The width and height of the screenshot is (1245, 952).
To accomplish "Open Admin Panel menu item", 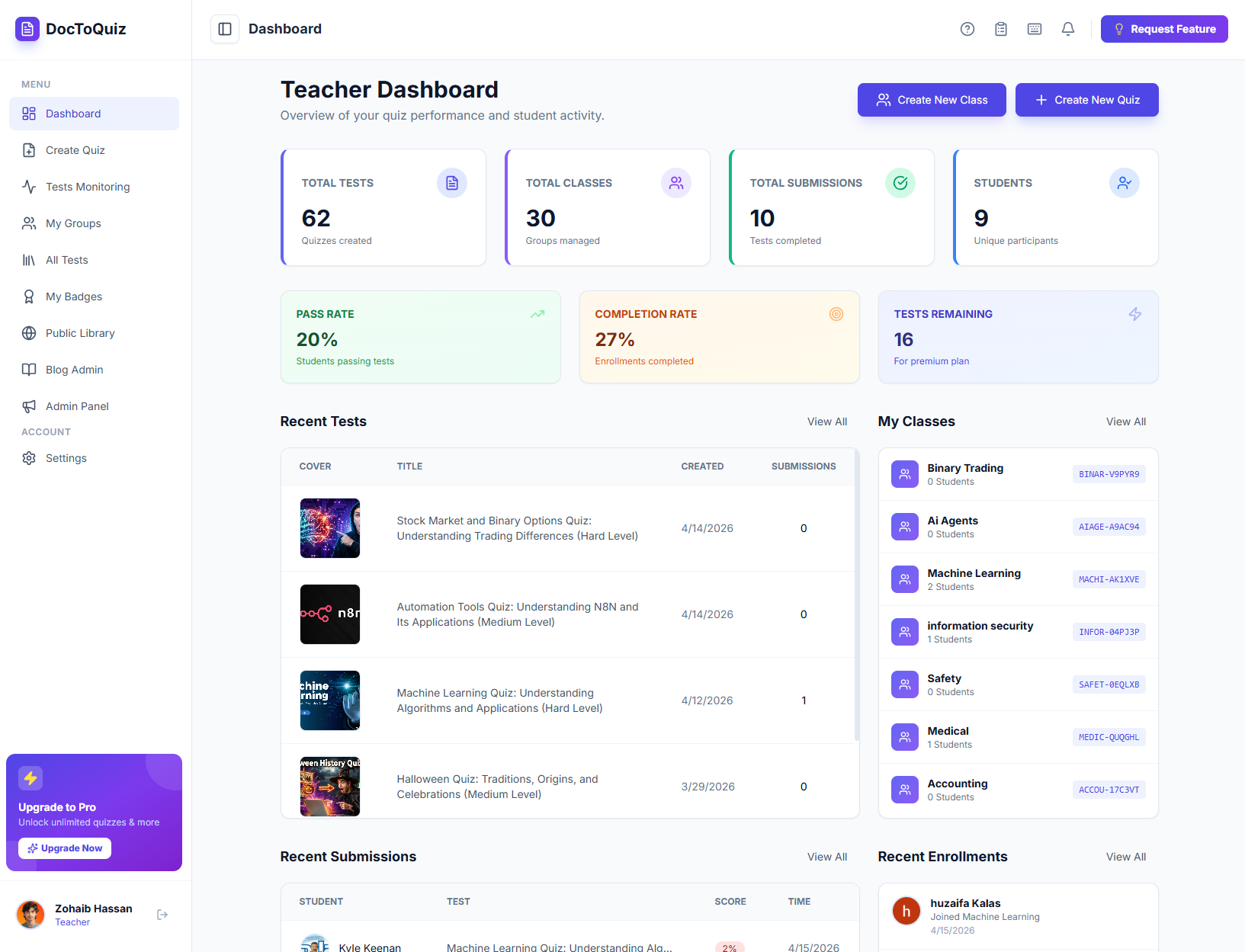I will click(95, 406).
